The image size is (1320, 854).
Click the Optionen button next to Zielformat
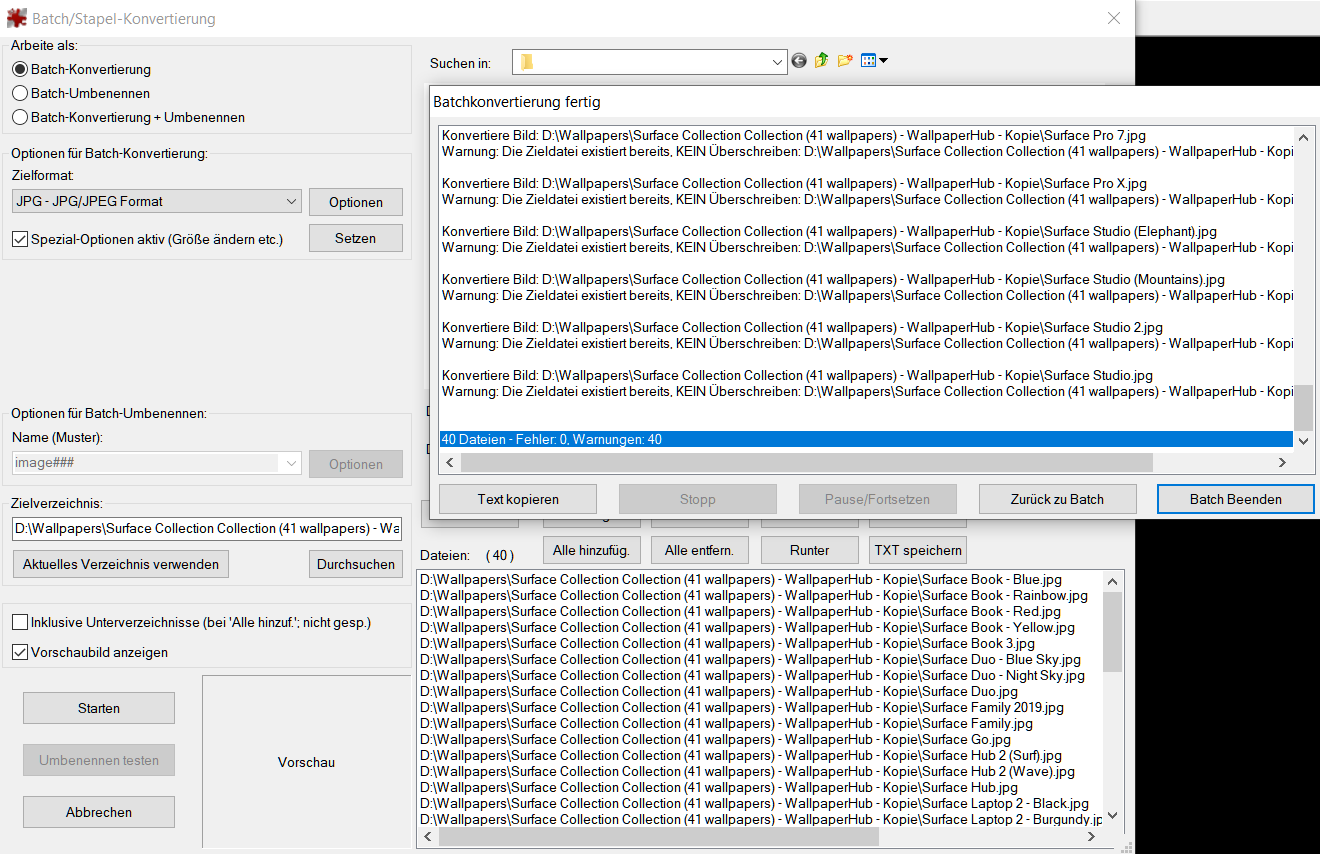click(356, 202)
